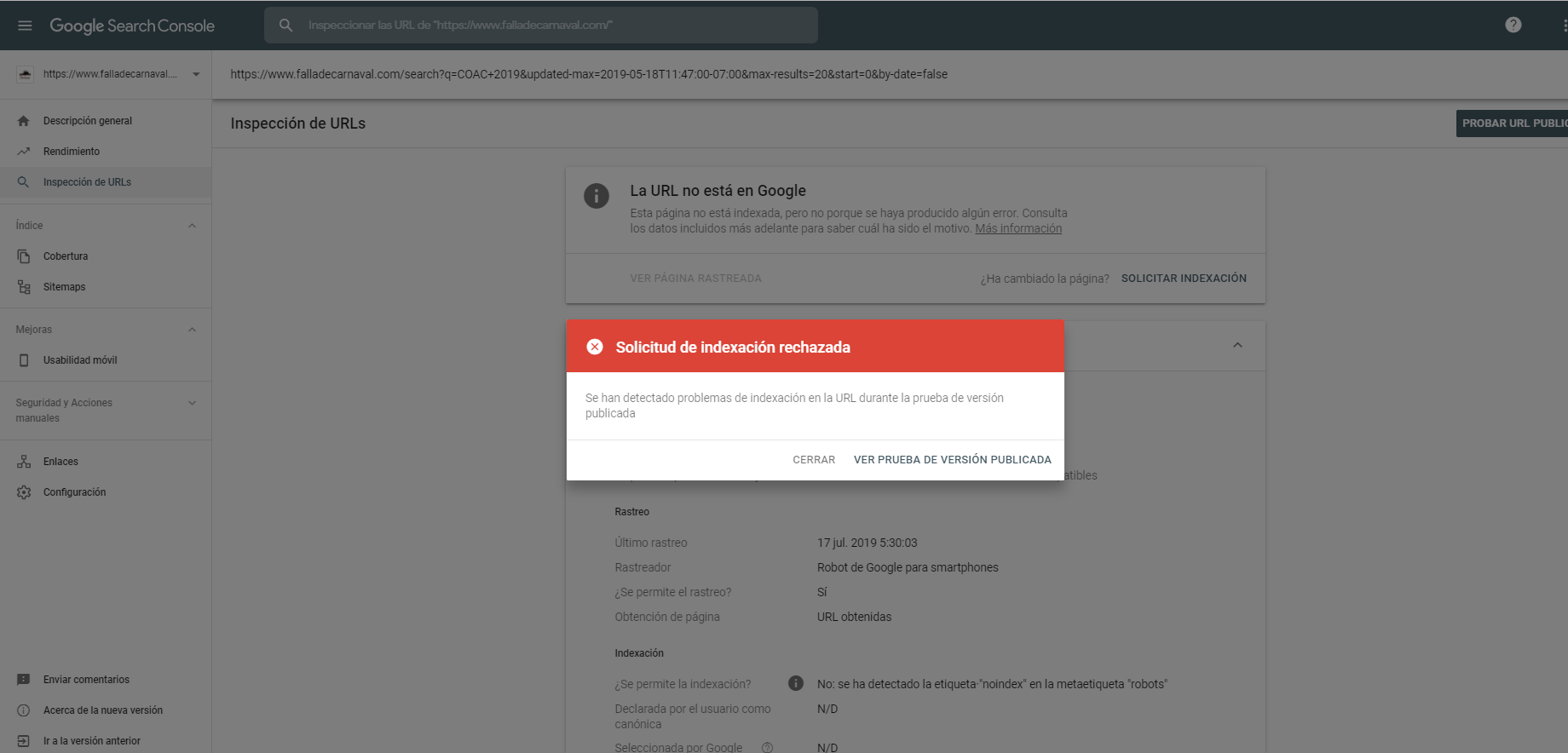Open the hamburger main menu
This screenshot has height=753, width=1568.
pos(25,26)
